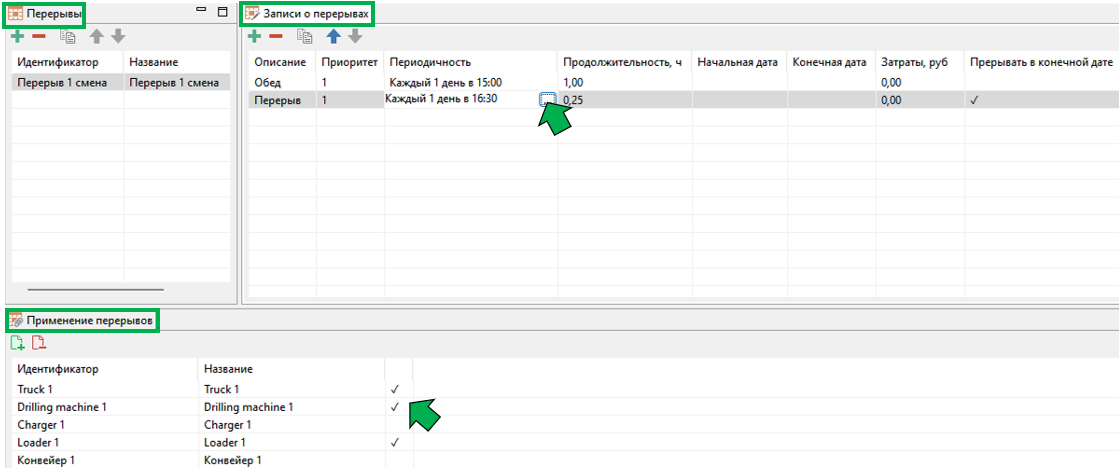Click horizontal scrollbar in Перерывы panel

click(96, 289)
